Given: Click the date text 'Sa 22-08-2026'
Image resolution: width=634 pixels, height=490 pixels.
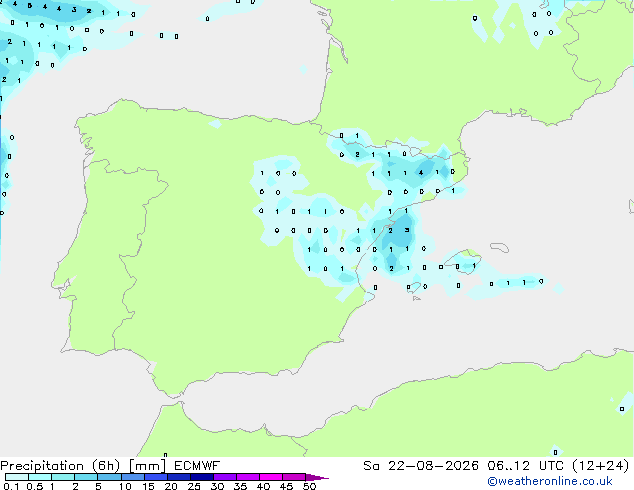Looking at the screenshot, I should coord(421,466).
